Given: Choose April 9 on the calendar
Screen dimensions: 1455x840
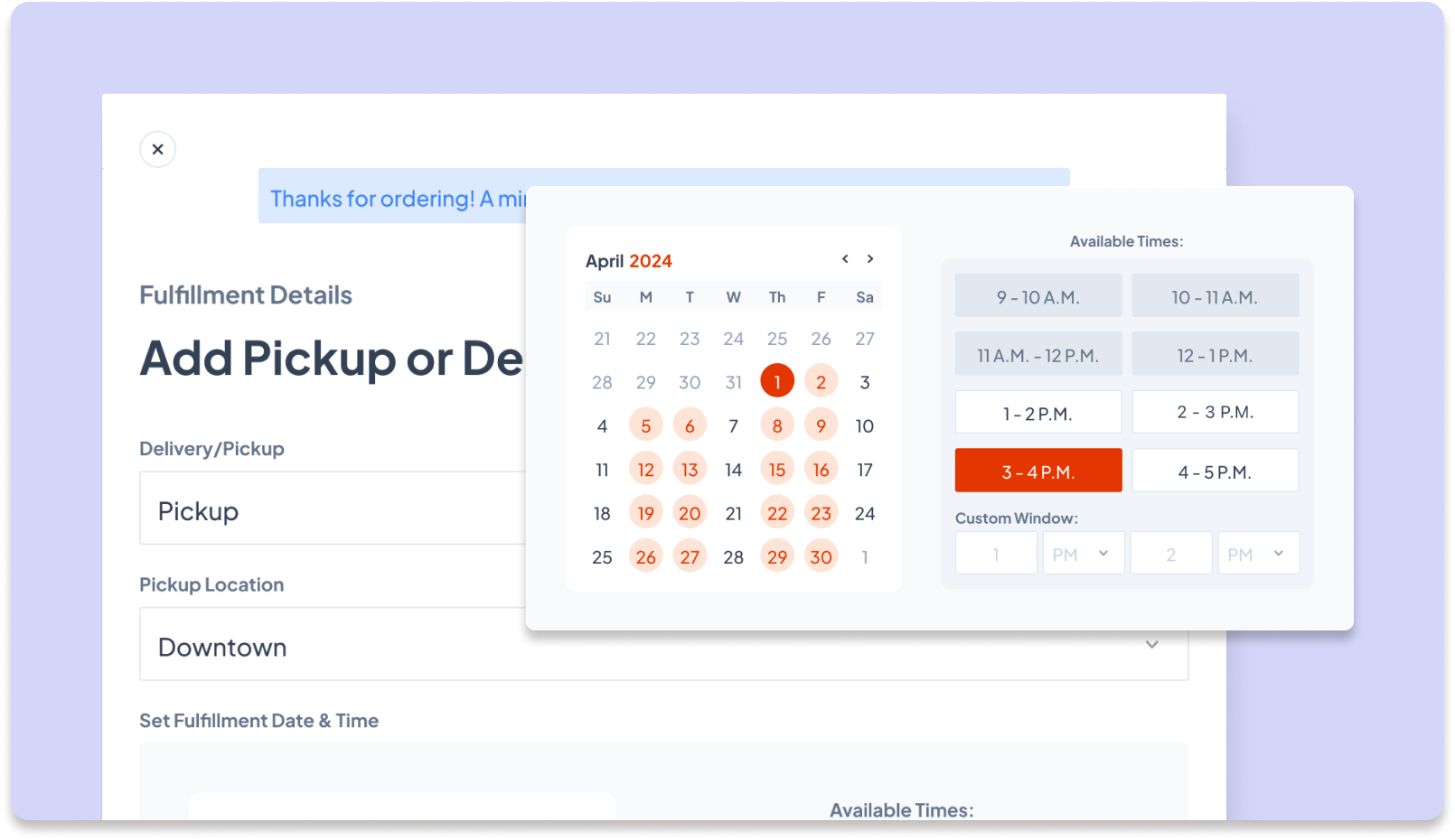Looking at the screenshot, I should [x=821, y=425].
